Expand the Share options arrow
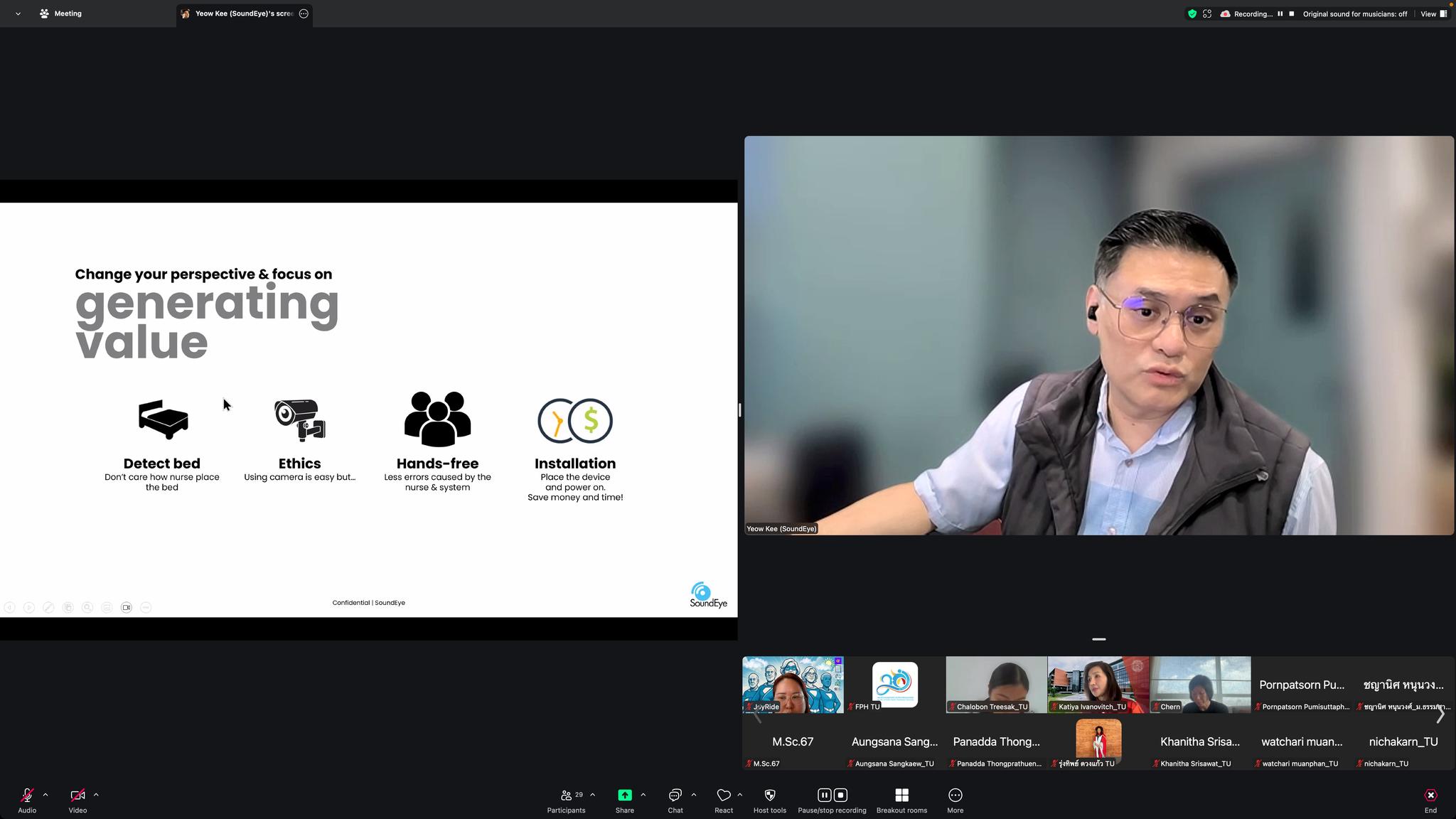Image resolution: width=1456 pixels, height=819 pixels. pyautogui.click(x=643, y=795)
